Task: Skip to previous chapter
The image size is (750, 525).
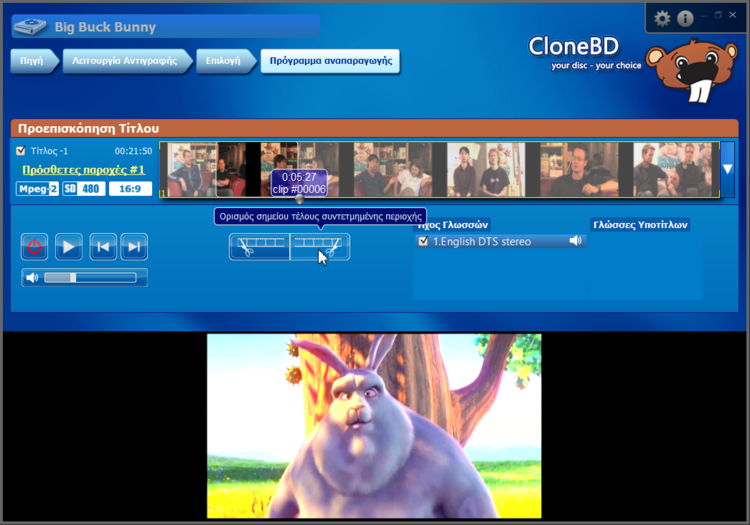Action: 103,247
